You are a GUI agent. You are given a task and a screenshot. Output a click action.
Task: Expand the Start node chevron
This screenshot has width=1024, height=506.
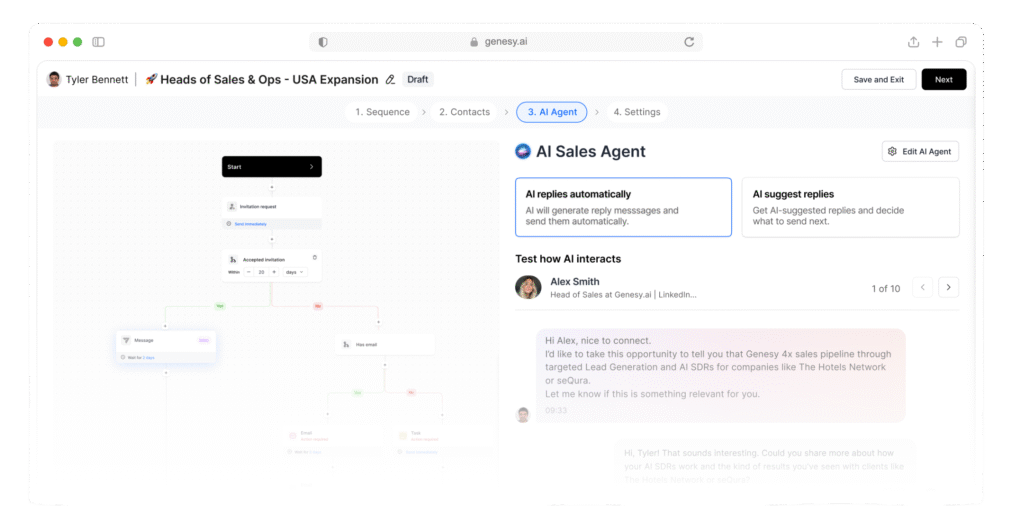[311, 167]
